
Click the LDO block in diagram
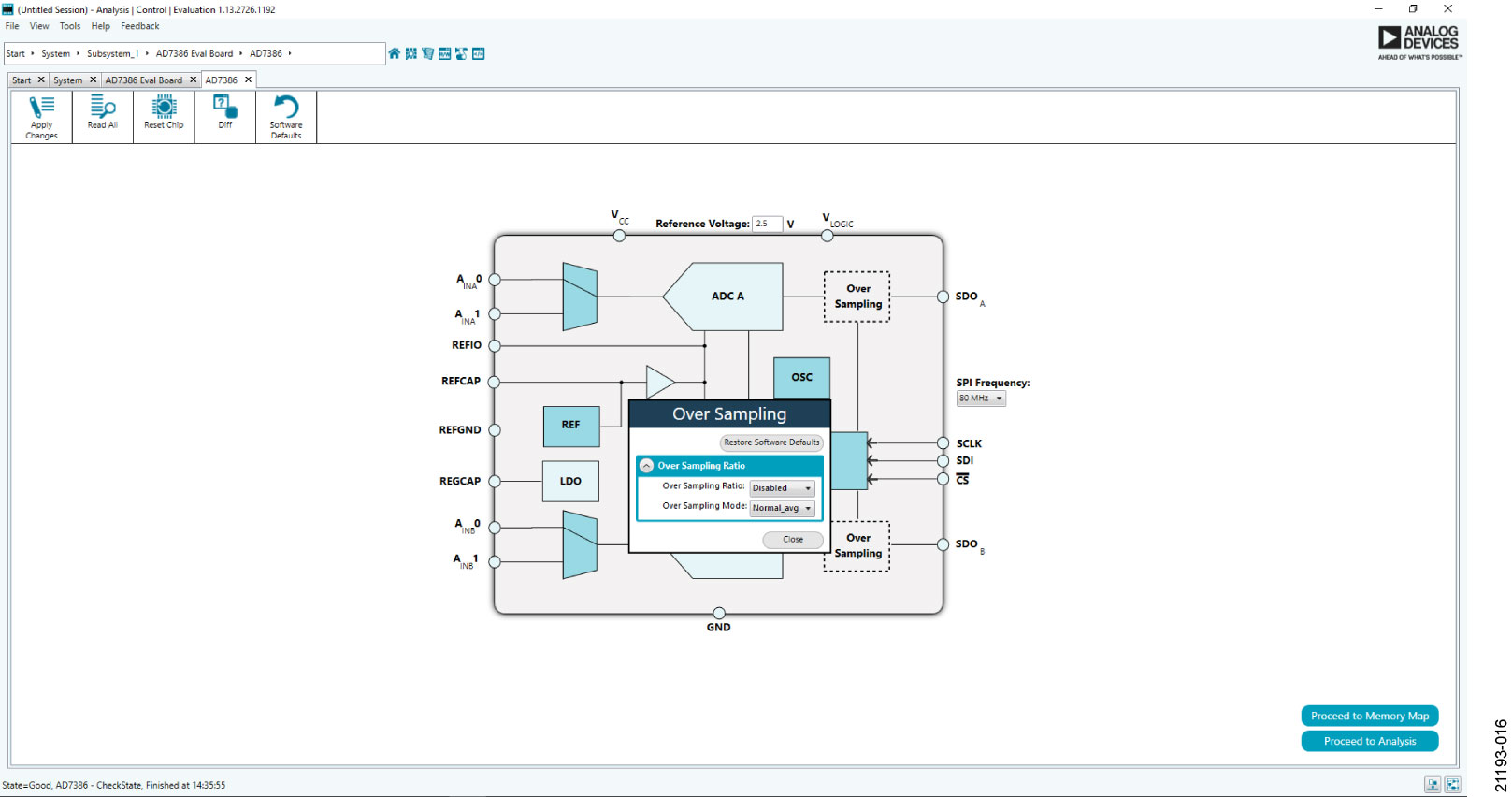click(x=570, y=481)
